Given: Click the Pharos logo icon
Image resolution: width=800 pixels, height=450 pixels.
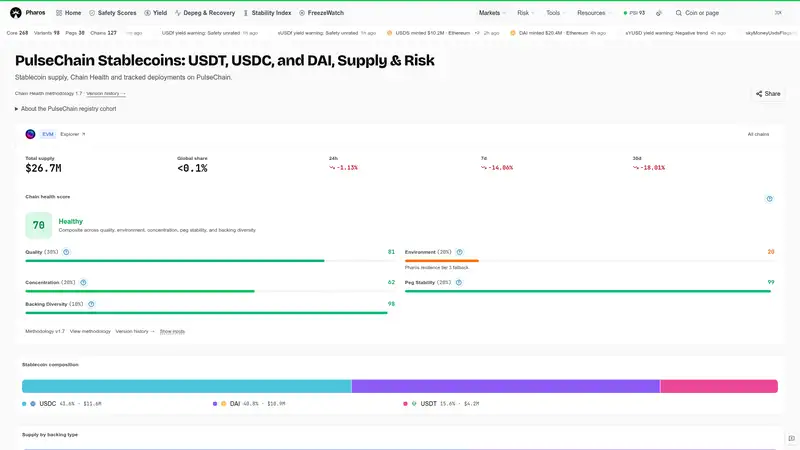Looking at the screenshot, I should pyautogui.click(x=16, y=13).
